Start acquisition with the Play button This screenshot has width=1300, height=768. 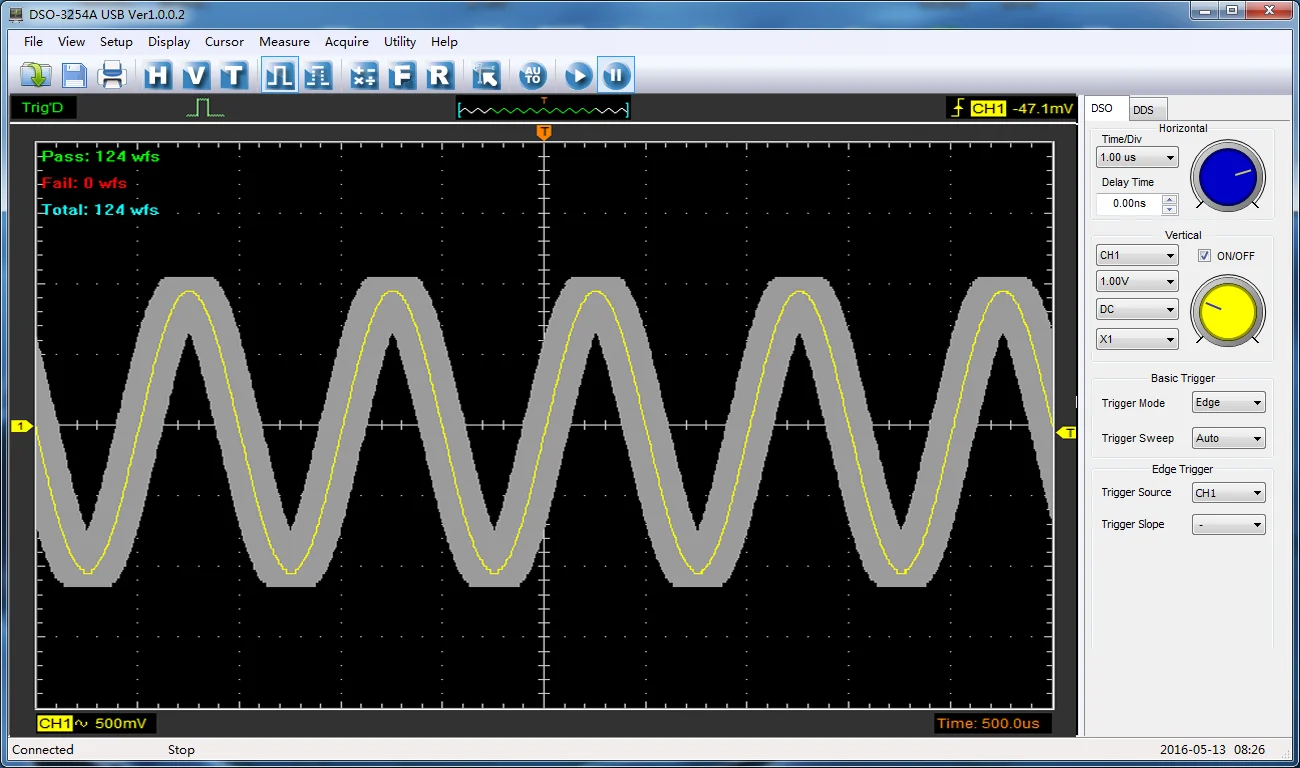(578, 75)
